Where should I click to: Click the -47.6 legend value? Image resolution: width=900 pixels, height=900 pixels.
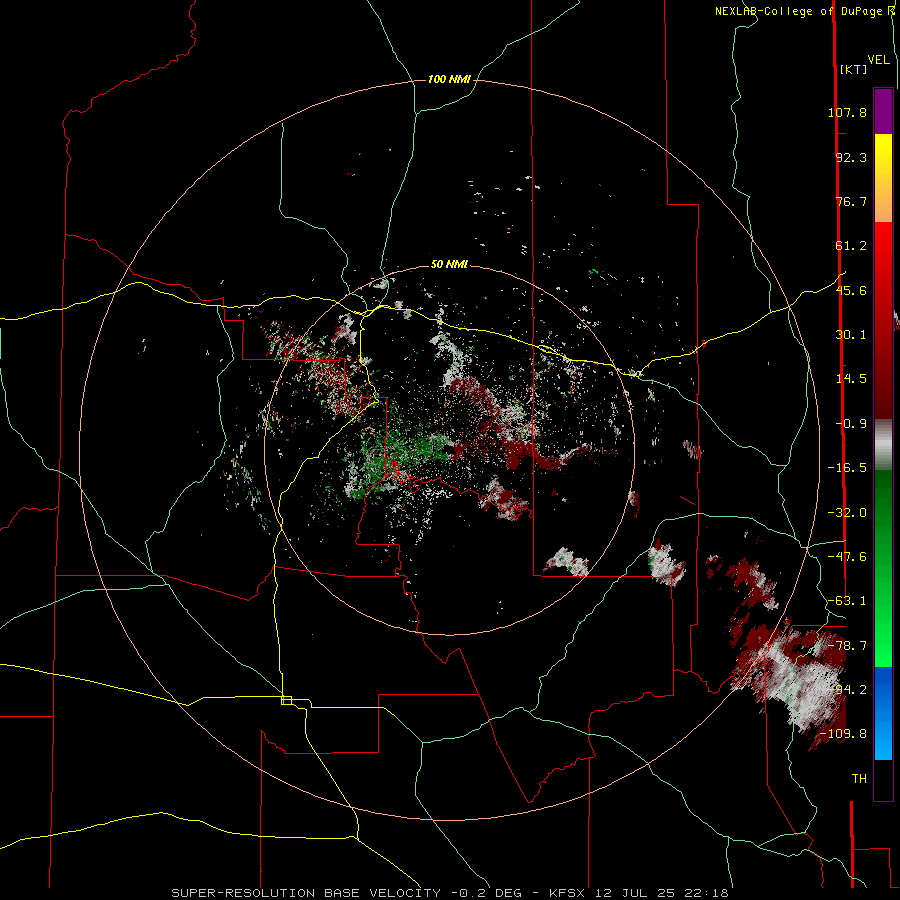pos(847,557)
